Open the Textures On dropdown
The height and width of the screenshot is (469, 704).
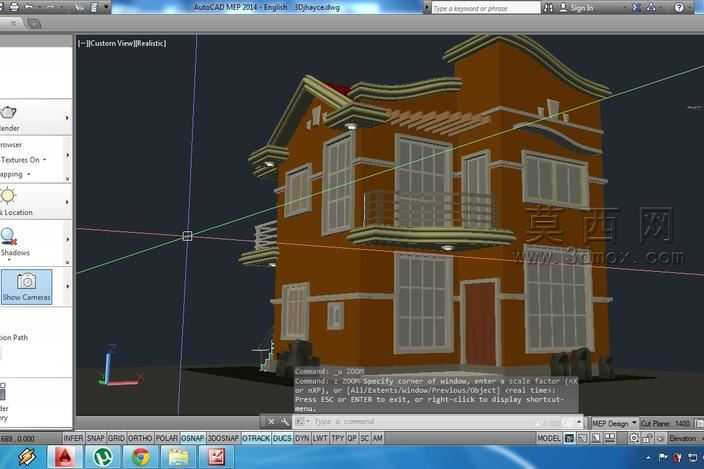click(22, 160)
